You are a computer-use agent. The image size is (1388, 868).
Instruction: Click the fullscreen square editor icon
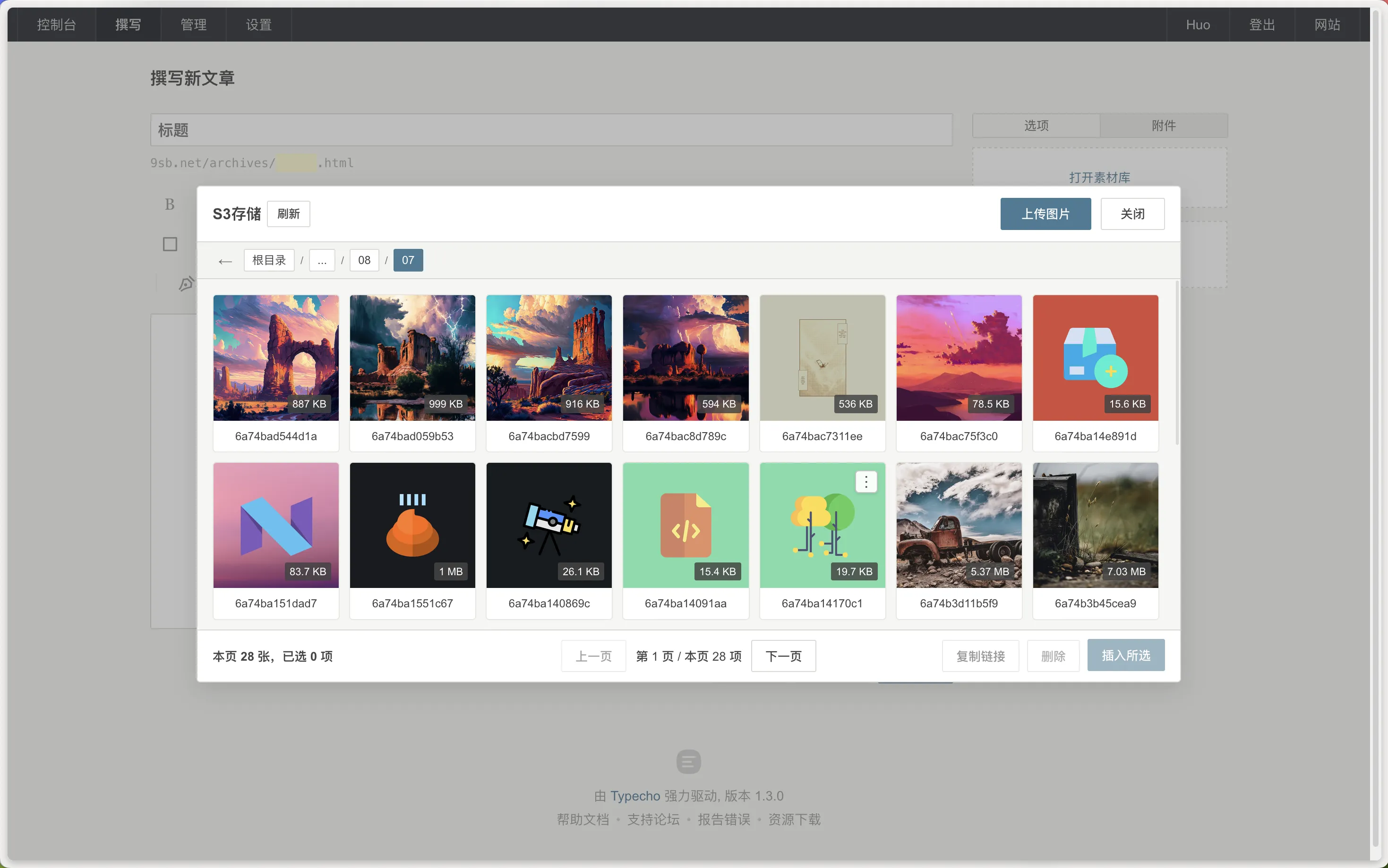click(170, 244)
